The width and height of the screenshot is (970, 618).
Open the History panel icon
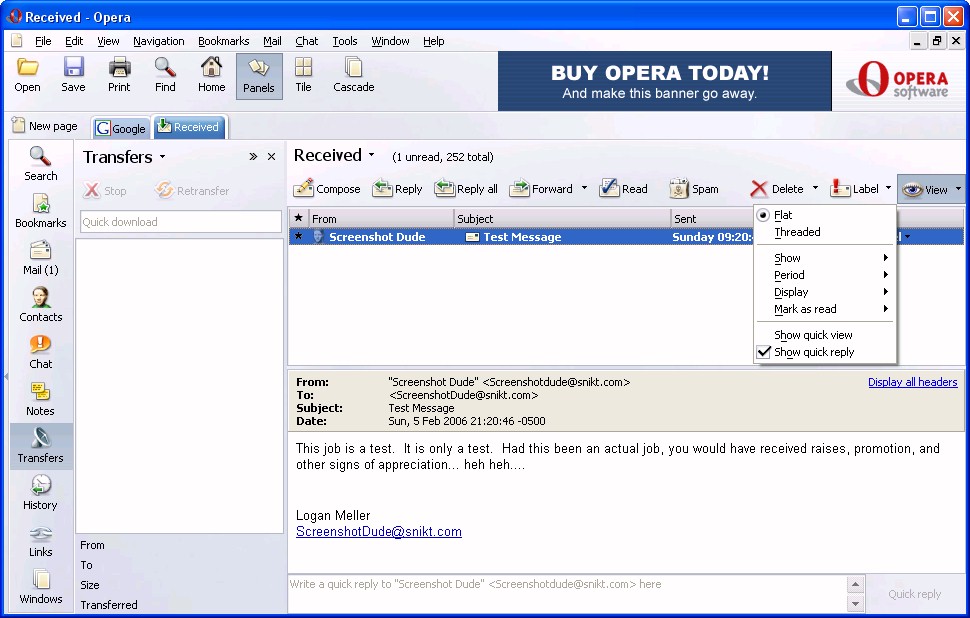[x=40, y=486]
